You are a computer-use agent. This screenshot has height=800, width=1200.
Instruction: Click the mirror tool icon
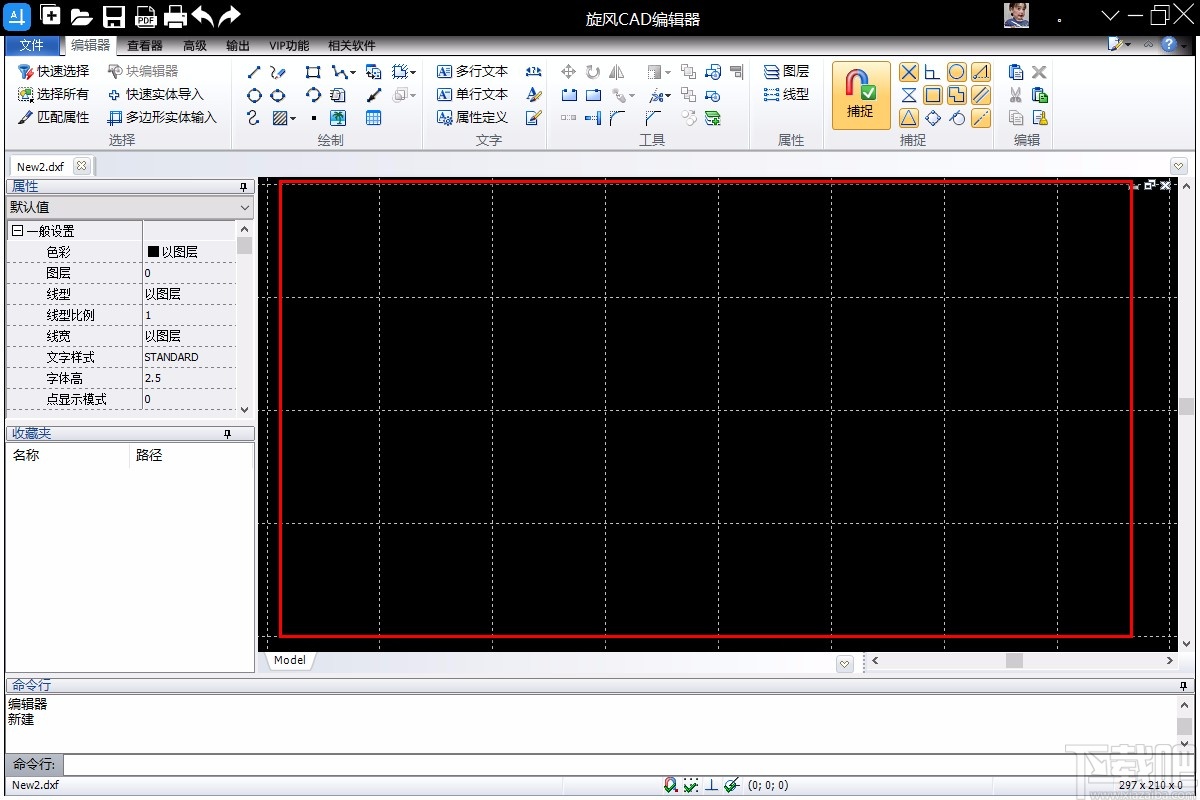(617, 72)
